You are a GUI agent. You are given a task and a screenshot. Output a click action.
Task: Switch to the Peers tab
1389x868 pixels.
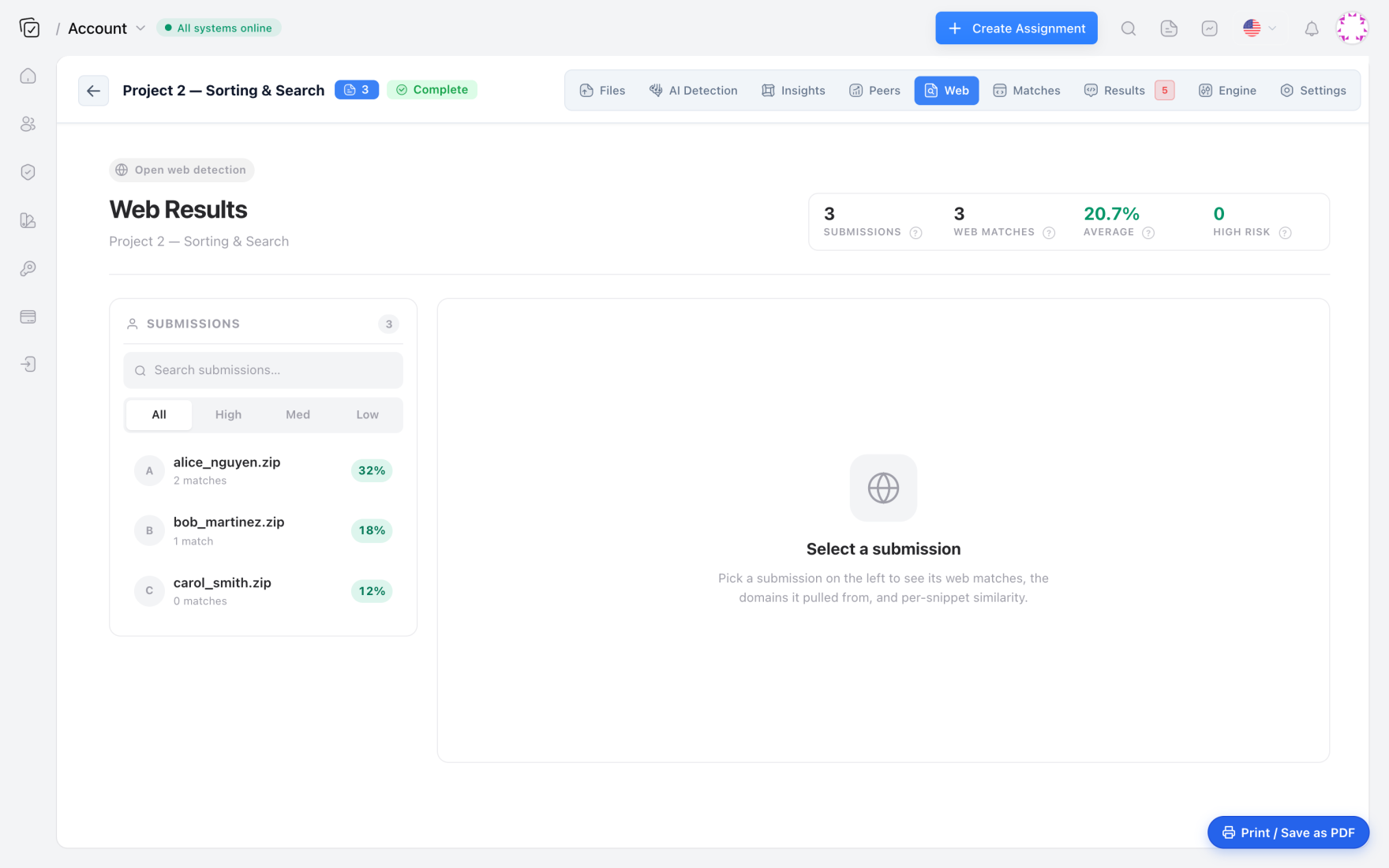(x=874, y=91)
